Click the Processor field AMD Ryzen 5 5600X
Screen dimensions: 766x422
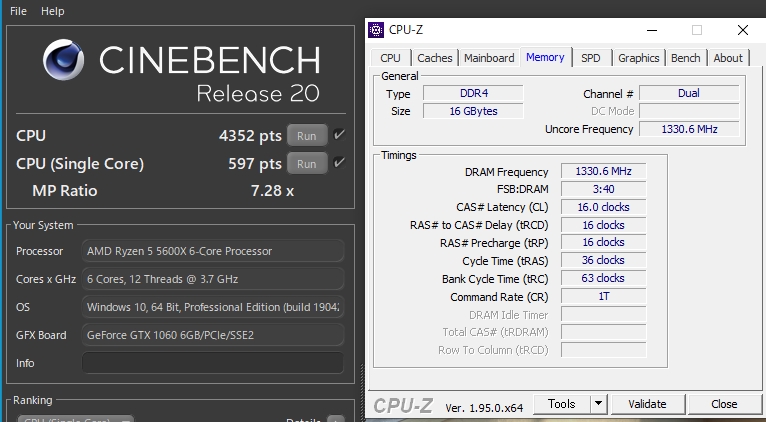pos(213,251)
